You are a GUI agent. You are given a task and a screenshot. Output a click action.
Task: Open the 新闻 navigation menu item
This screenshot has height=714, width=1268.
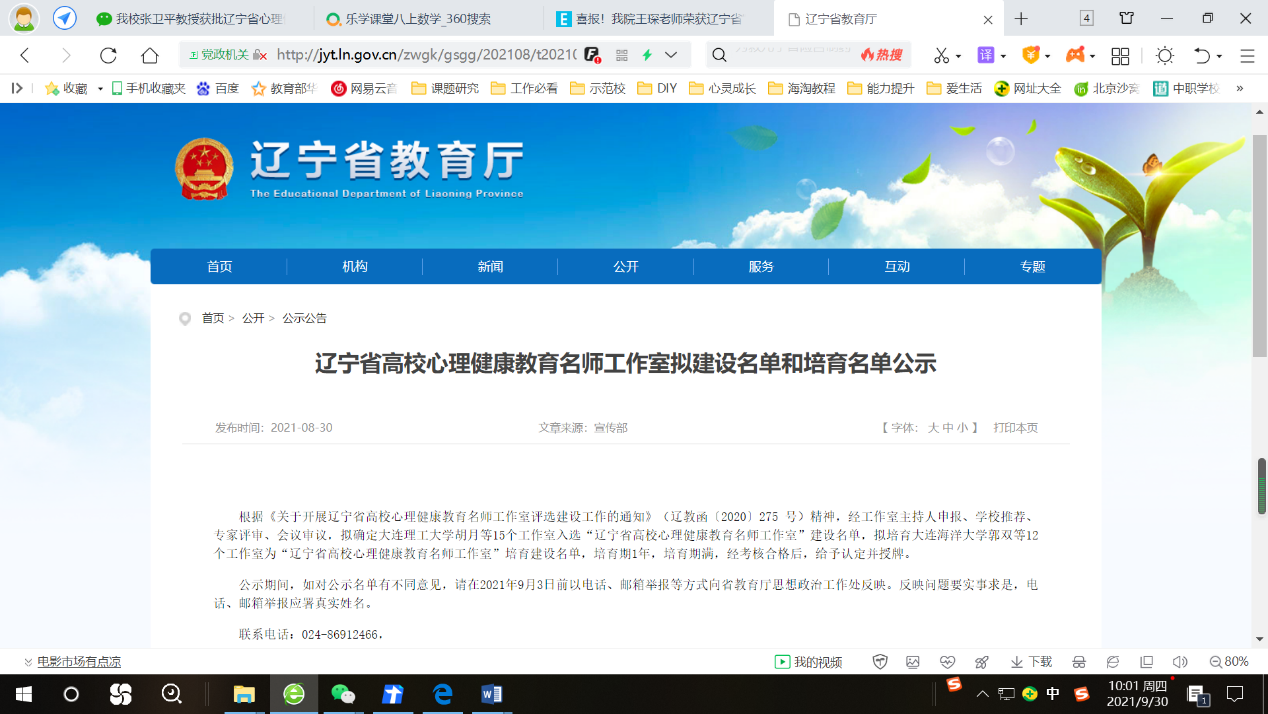pos(490,267)
